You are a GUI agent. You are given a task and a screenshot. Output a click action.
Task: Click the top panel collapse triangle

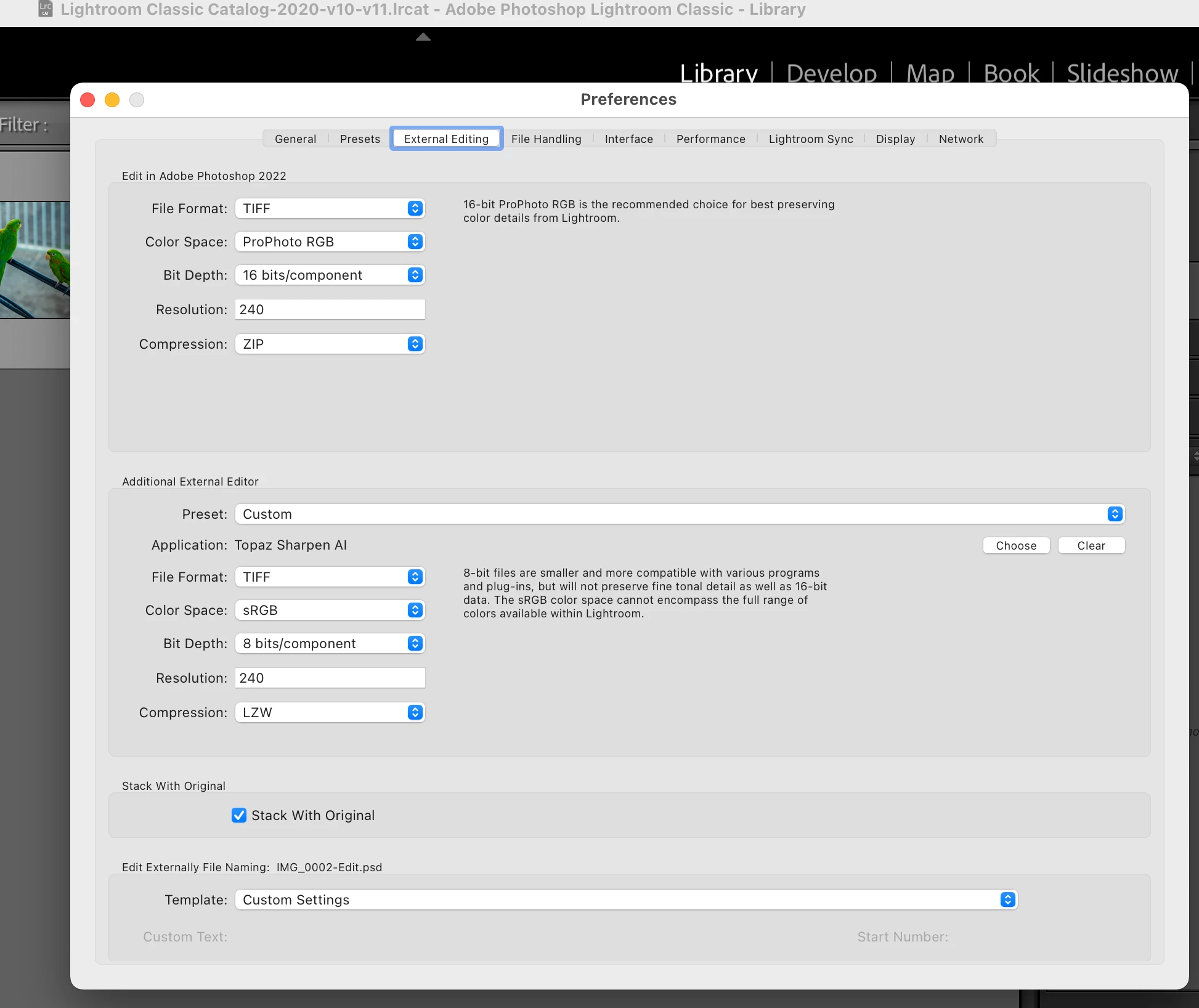pyautogui.click(x=423, y=37)
